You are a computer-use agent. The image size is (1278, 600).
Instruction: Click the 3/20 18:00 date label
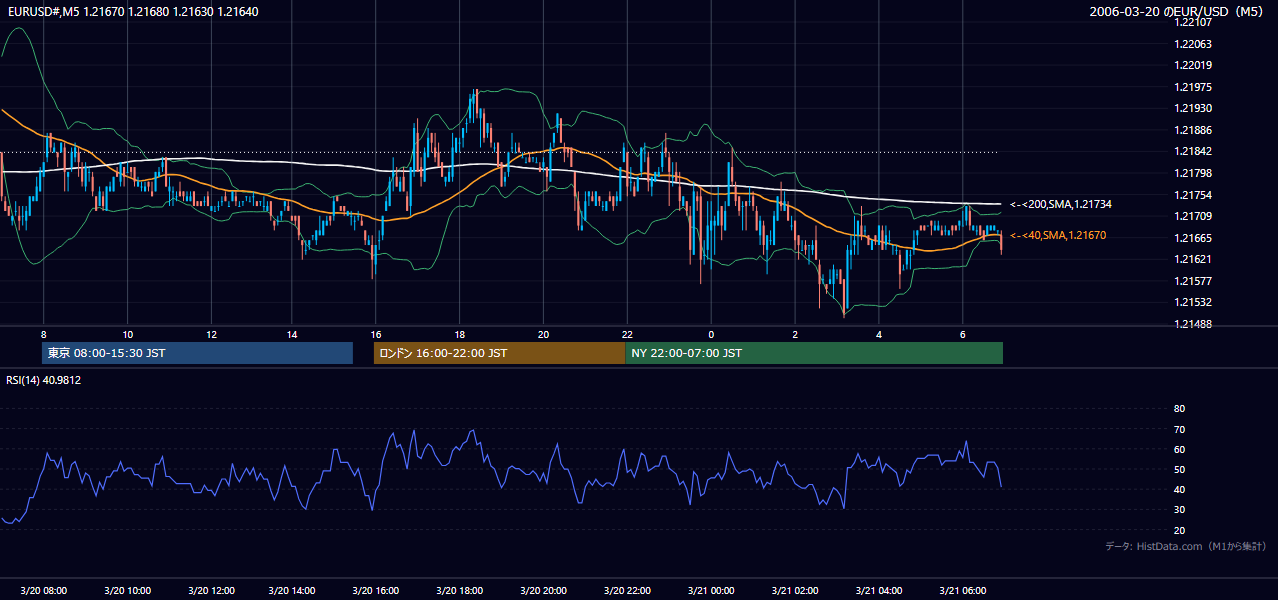coord(459,590)
